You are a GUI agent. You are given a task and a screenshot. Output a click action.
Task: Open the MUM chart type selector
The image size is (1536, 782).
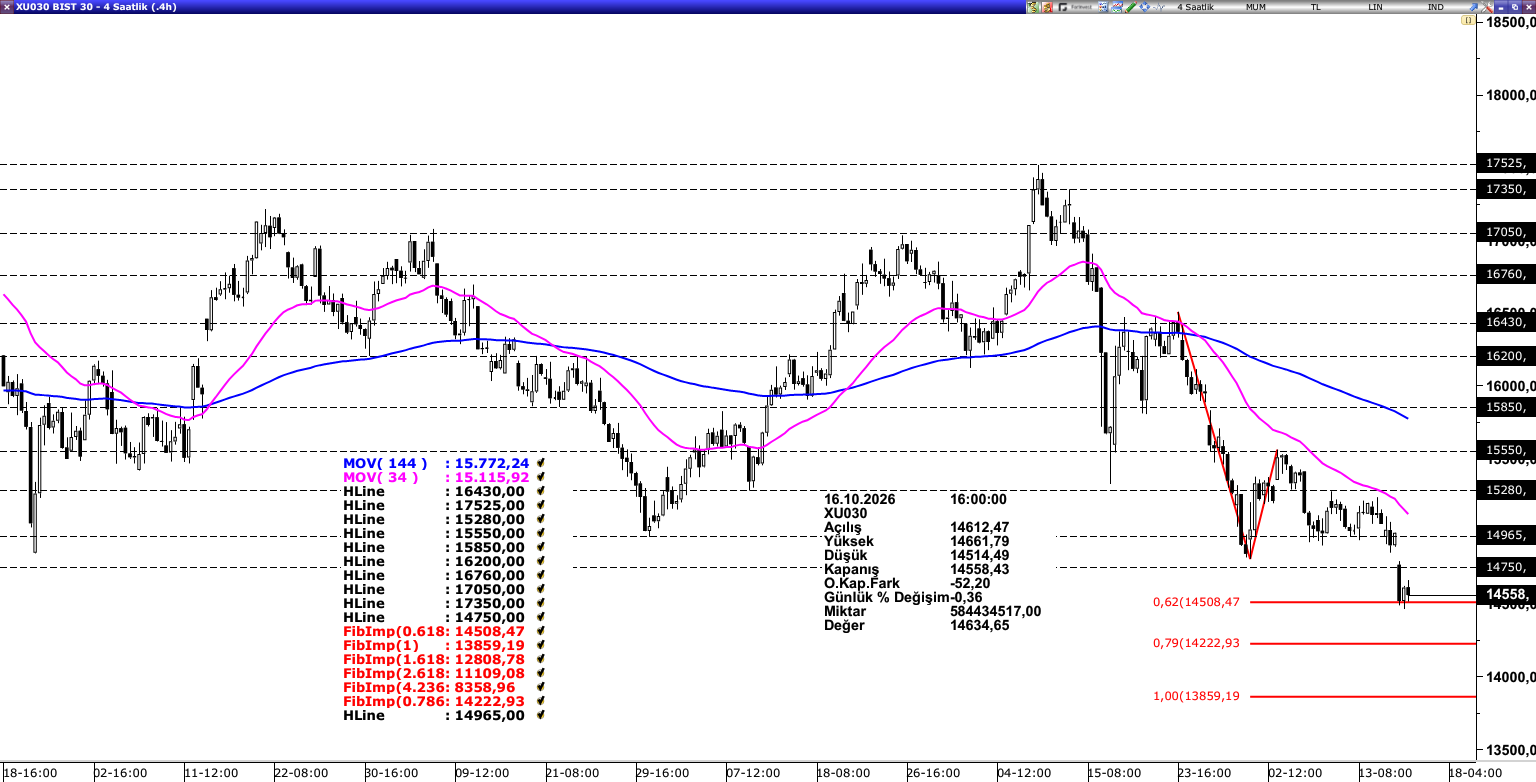point(1256,7)
